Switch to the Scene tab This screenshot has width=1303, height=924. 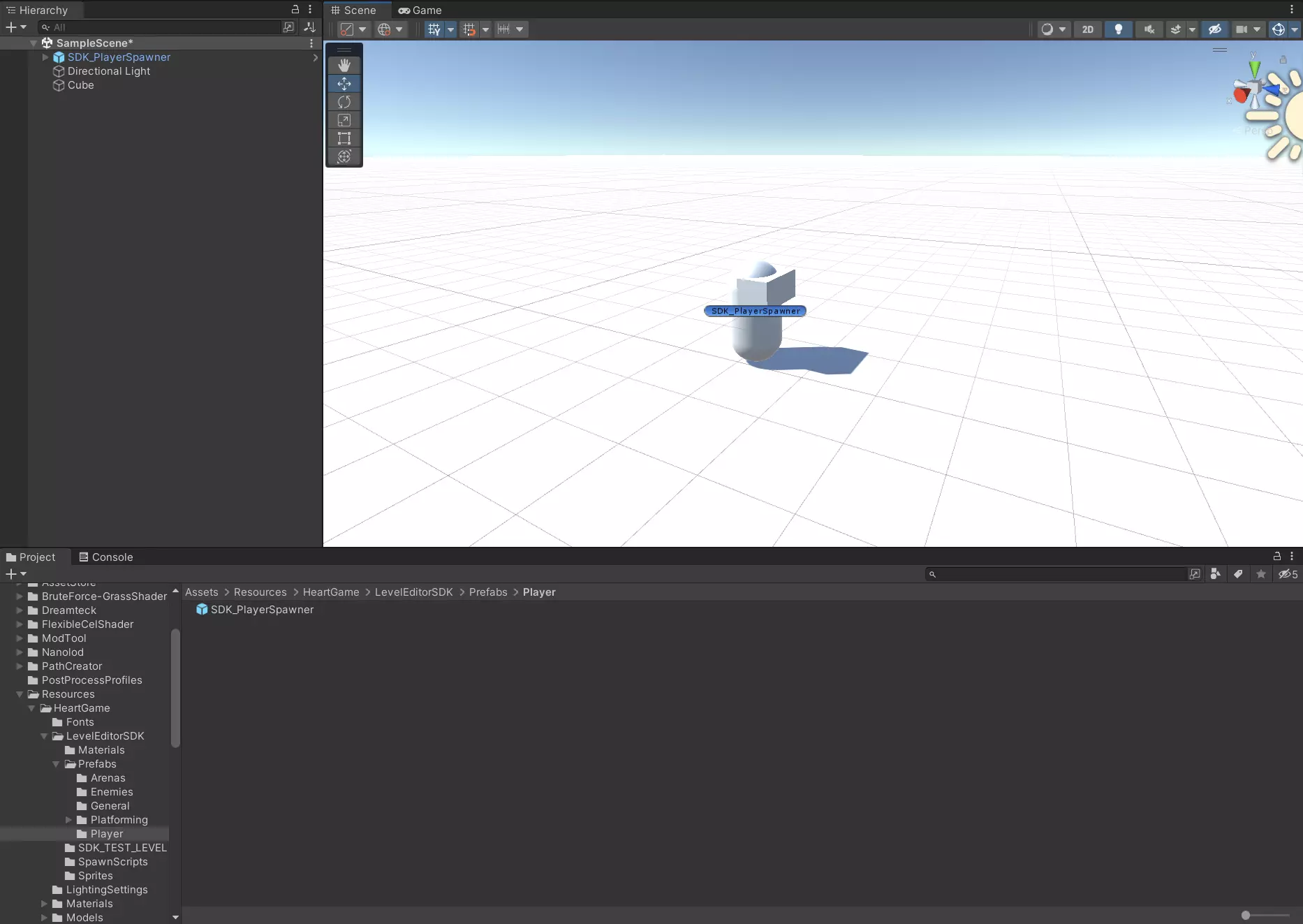coord(354,10)
